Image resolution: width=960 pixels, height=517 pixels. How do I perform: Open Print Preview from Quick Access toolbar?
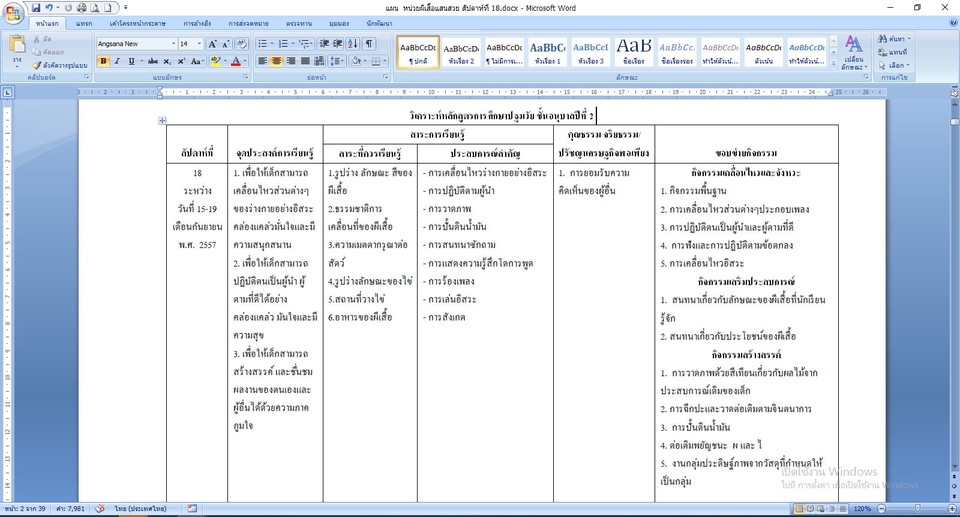tap(94, 8)
